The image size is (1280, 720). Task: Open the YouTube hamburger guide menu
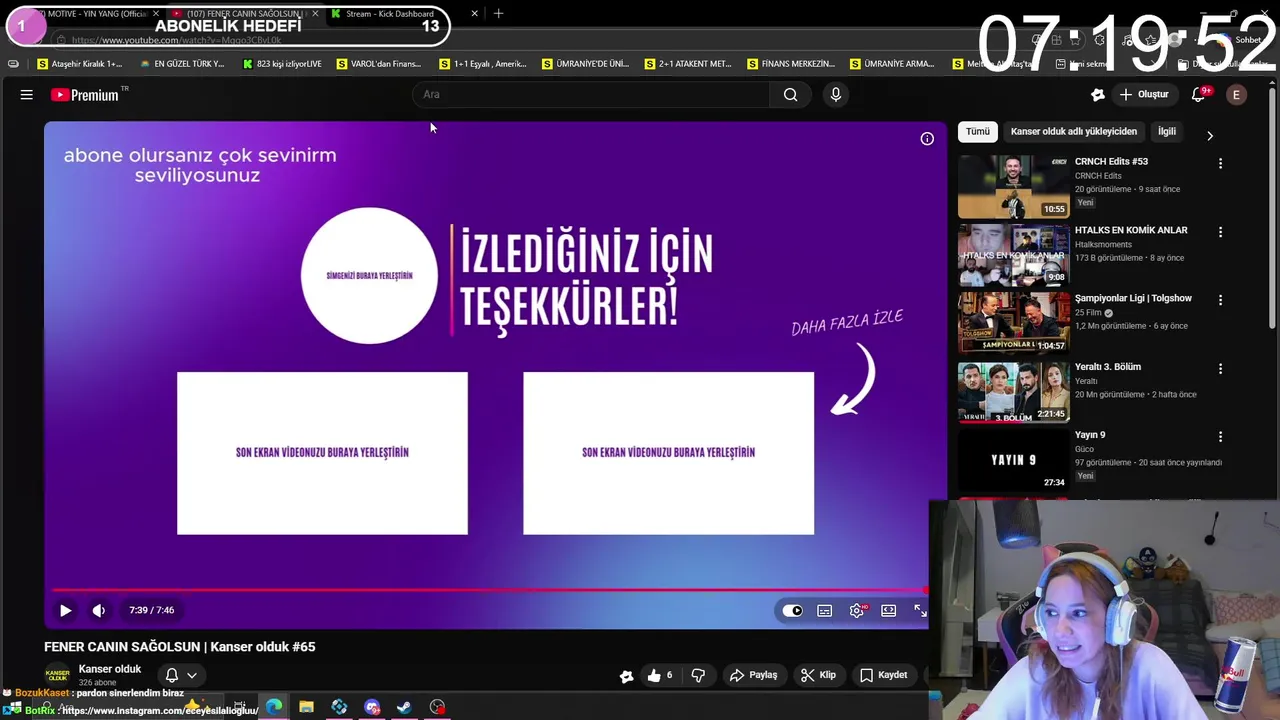coord(27,95)
